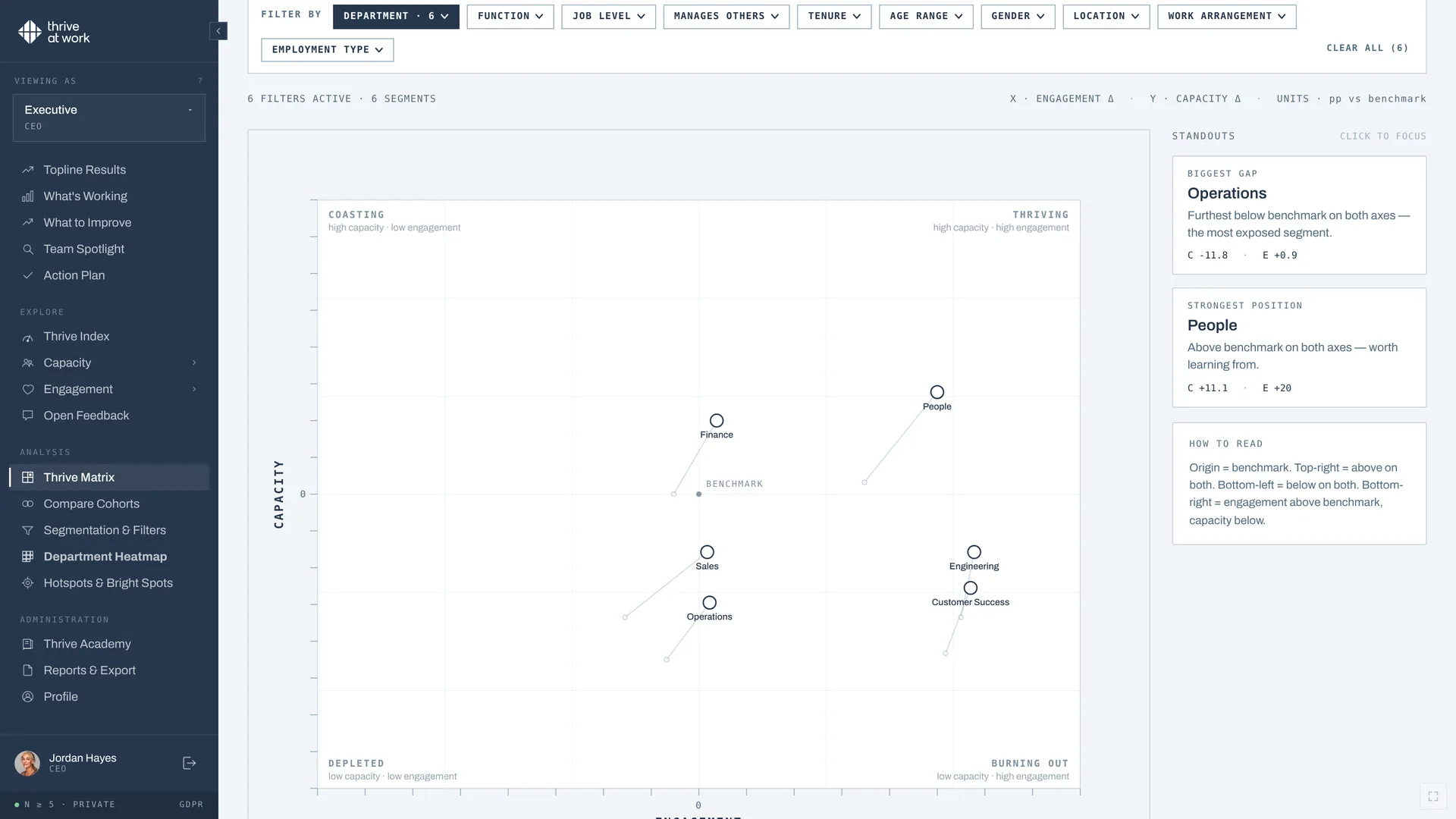Click the Topline Results trend icon
This screenshot has height=819, width=1456.
(28, 170)
